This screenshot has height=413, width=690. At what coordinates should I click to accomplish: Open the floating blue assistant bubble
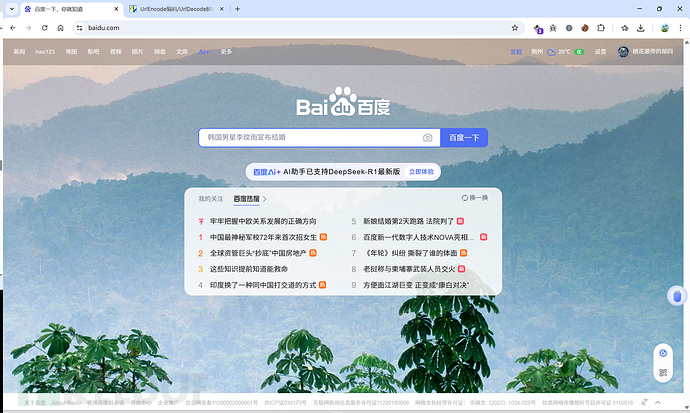(x=677, y=296)
